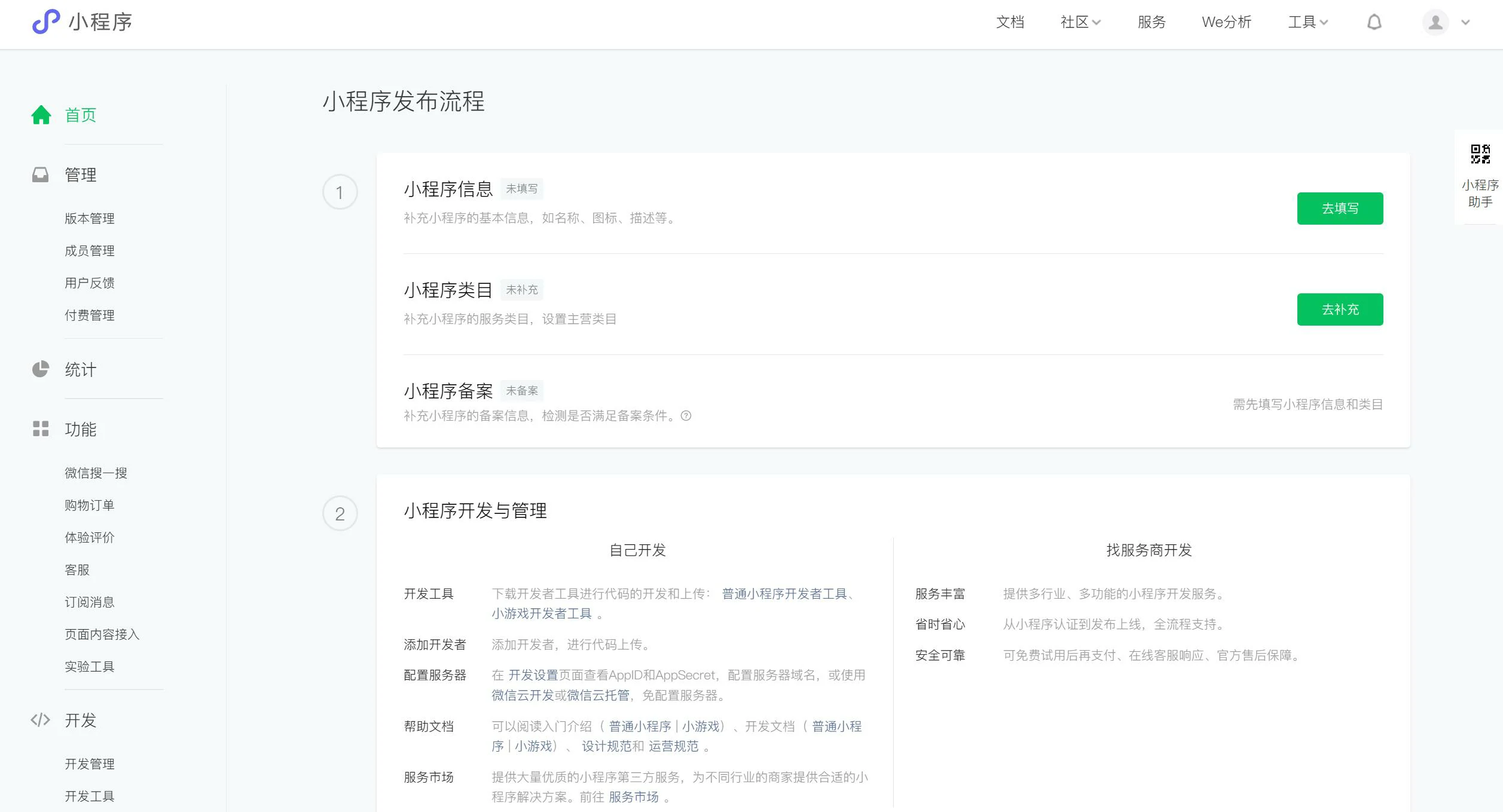Open 付费管理 in the sidebar
This screenshot has height=812, width=1503.
pyautogui.click(x=90, y=315)
